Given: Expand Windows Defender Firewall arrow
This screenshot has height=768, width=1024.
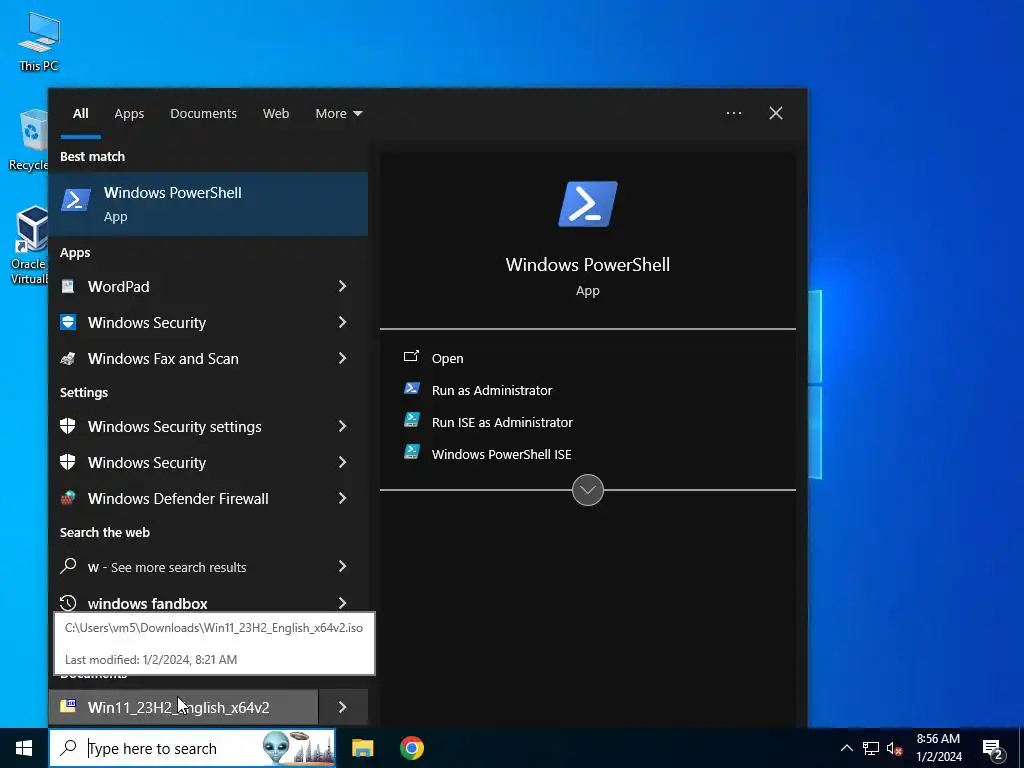Looking at the screenshot, I should coord(342,498).
